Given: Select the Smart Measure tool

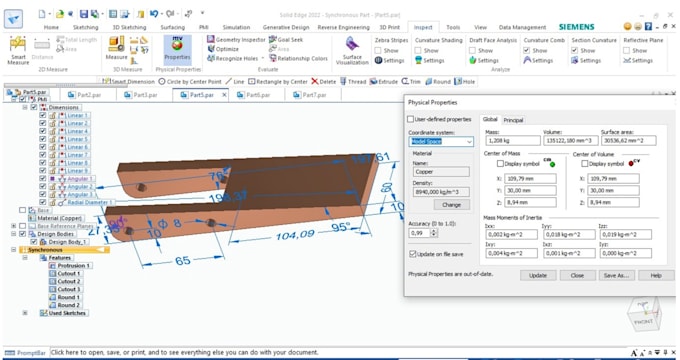Looking at the screenshot, I should (18, 50).
